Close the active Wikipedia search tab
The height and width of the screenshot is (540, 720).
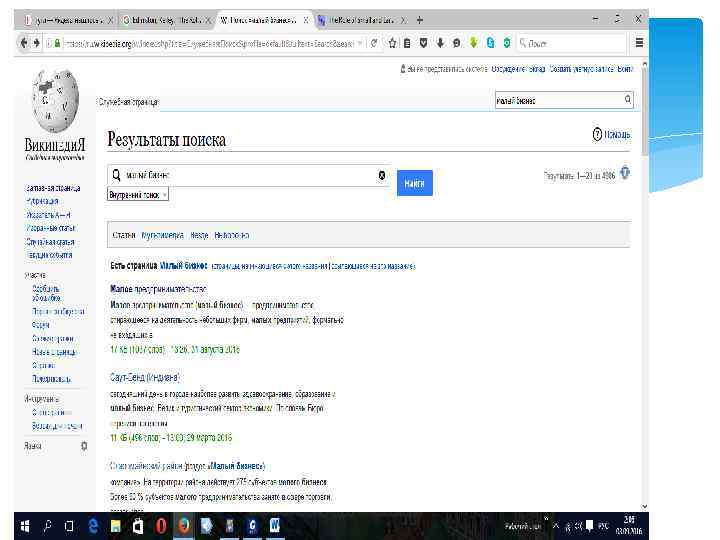(x=305, y=20)
